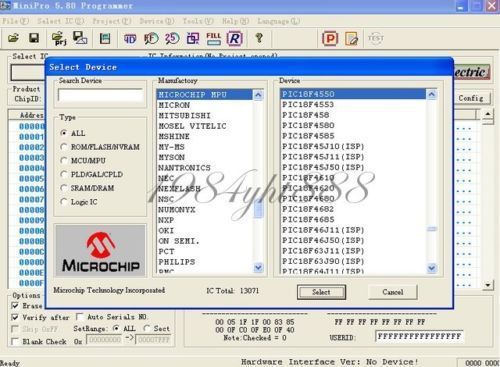Click the red P program icon
This screenshot has width=500, height=367.
click(x=330, y=39)
